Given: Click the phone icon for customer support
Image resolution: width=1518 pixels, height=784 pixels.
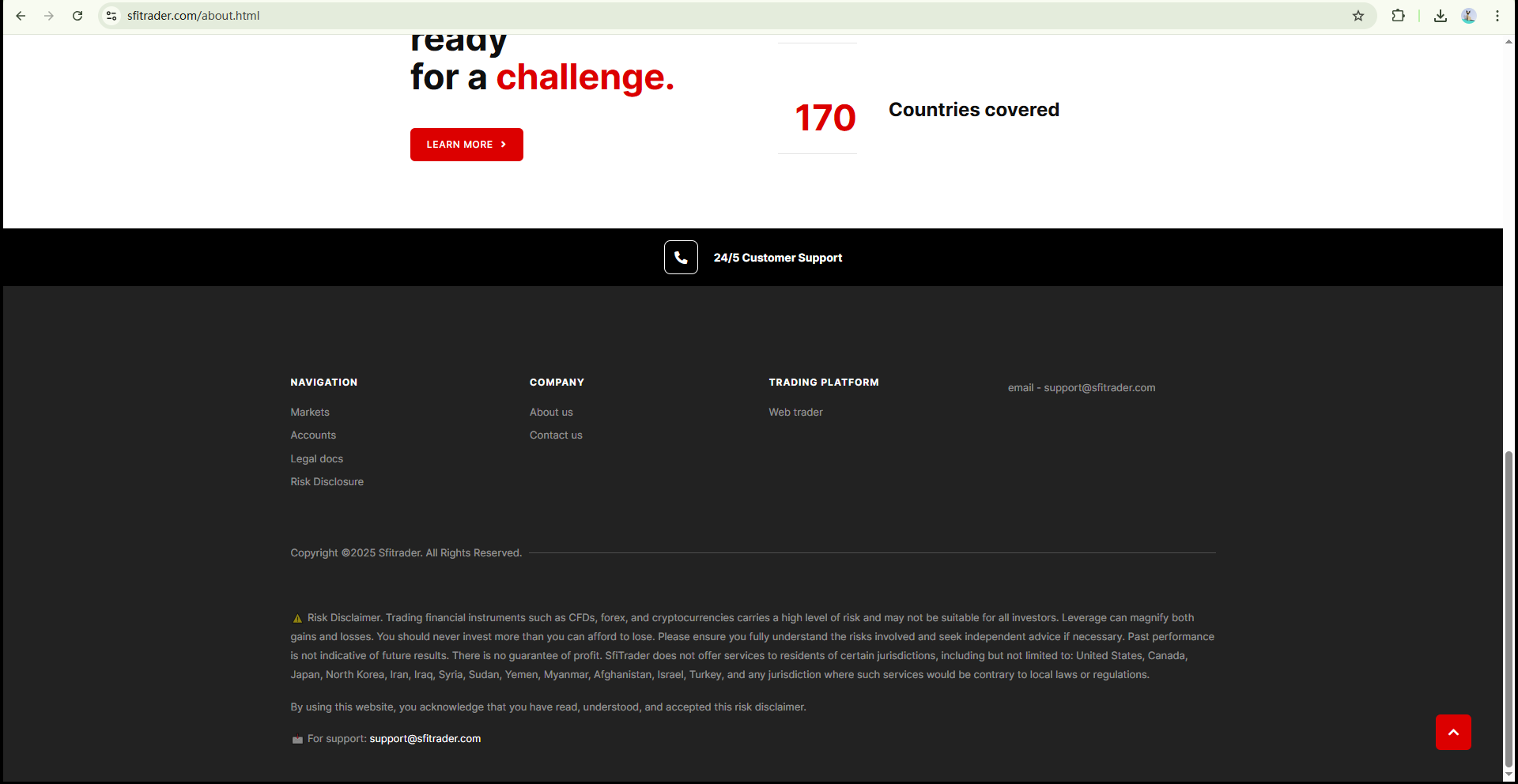Looking at the screenshot, I should [681, 258].
